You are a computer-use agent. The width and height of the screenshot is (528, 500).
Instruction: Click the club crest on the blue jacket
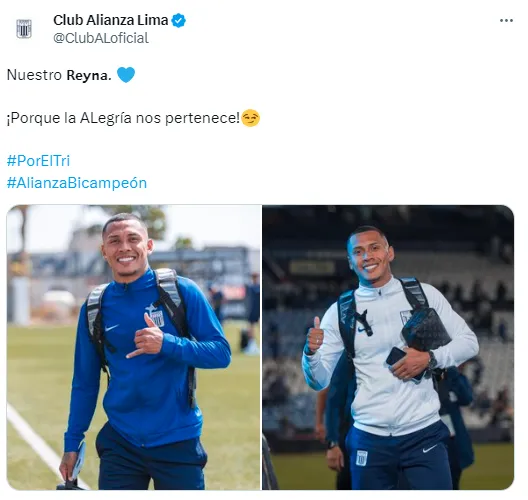(157, 319)
